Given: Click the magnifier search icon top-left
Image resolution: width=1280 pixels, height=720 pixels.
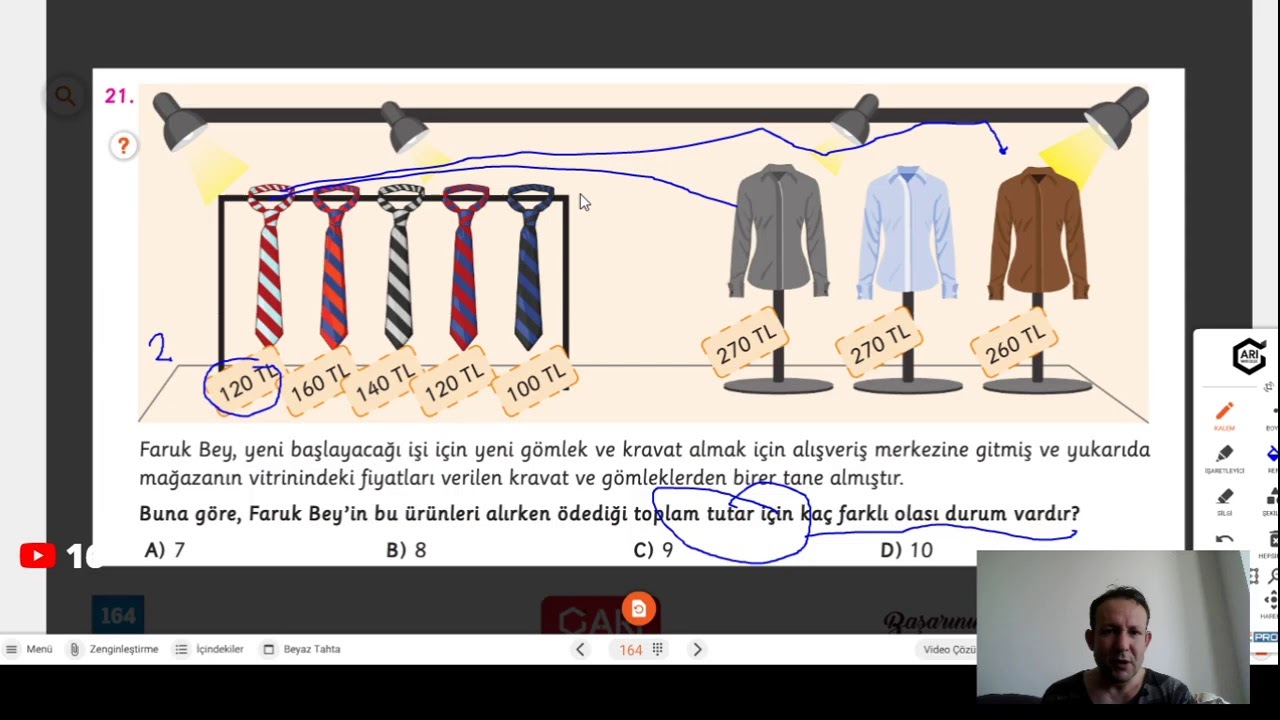Looking at the screenshot, I should (65, 96).
